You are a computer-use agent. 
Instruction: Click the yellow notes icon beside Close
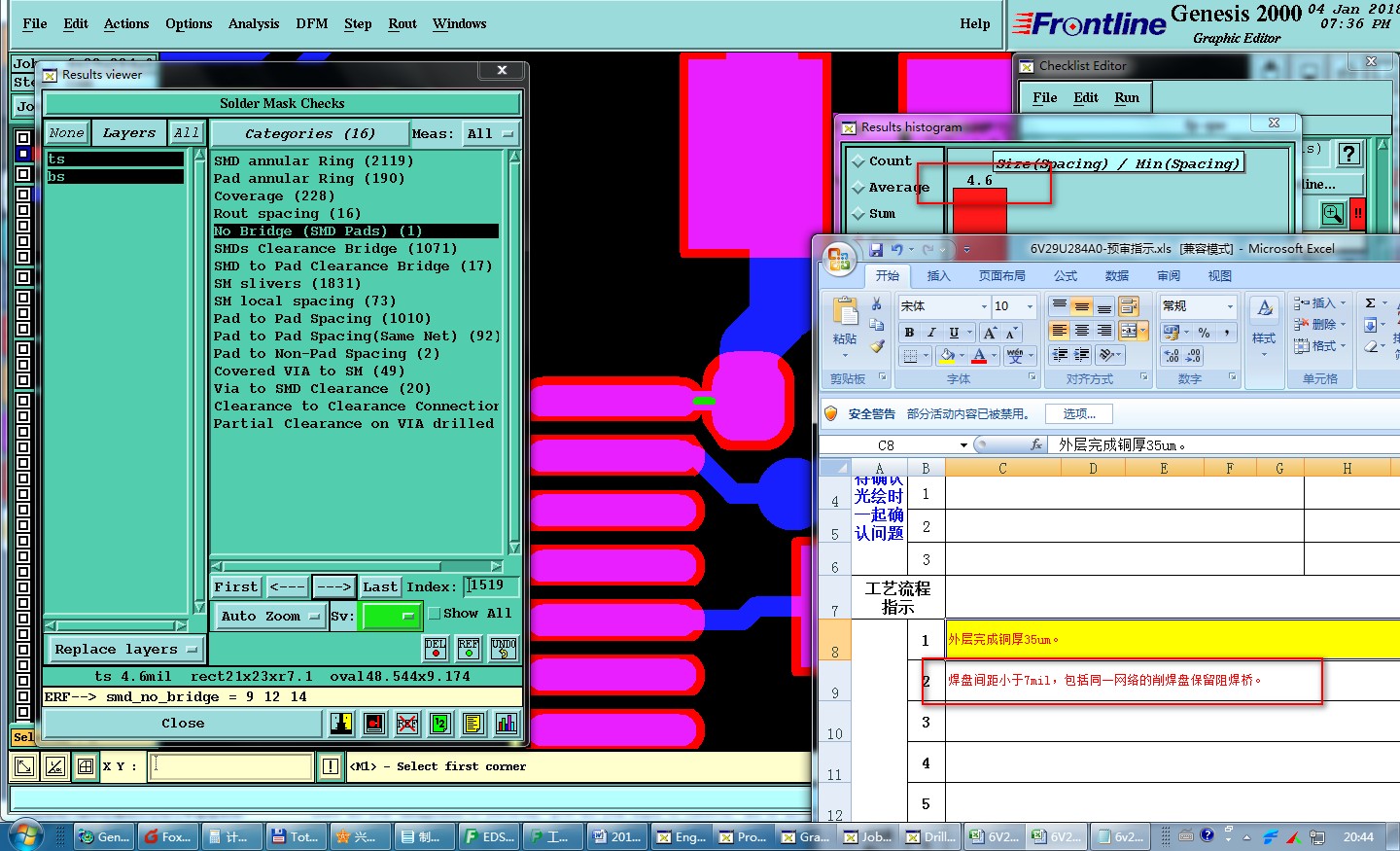coord(473,723)
